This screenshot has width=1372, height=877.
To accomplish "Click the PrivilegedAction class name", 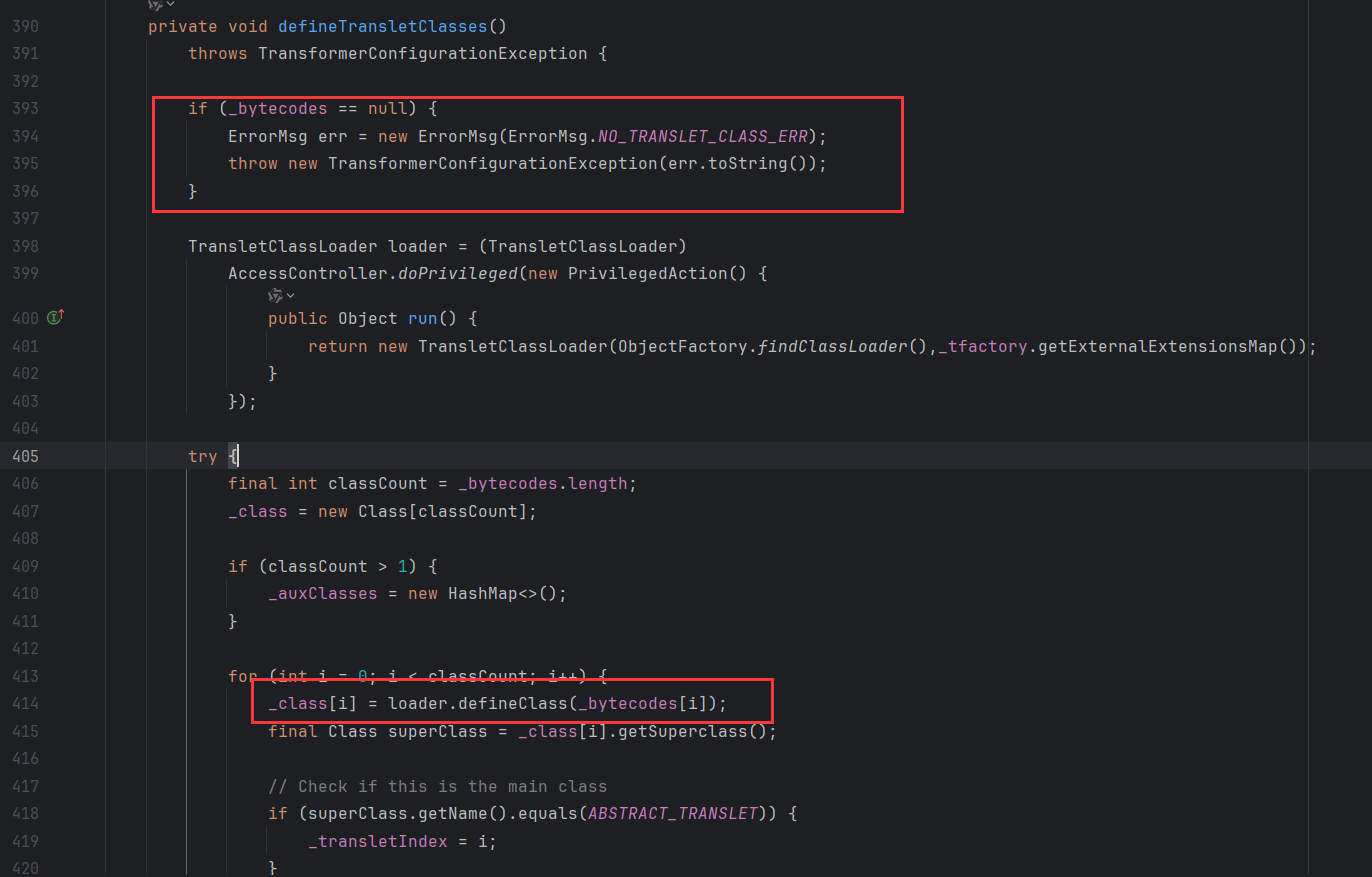I will (647, 273).
